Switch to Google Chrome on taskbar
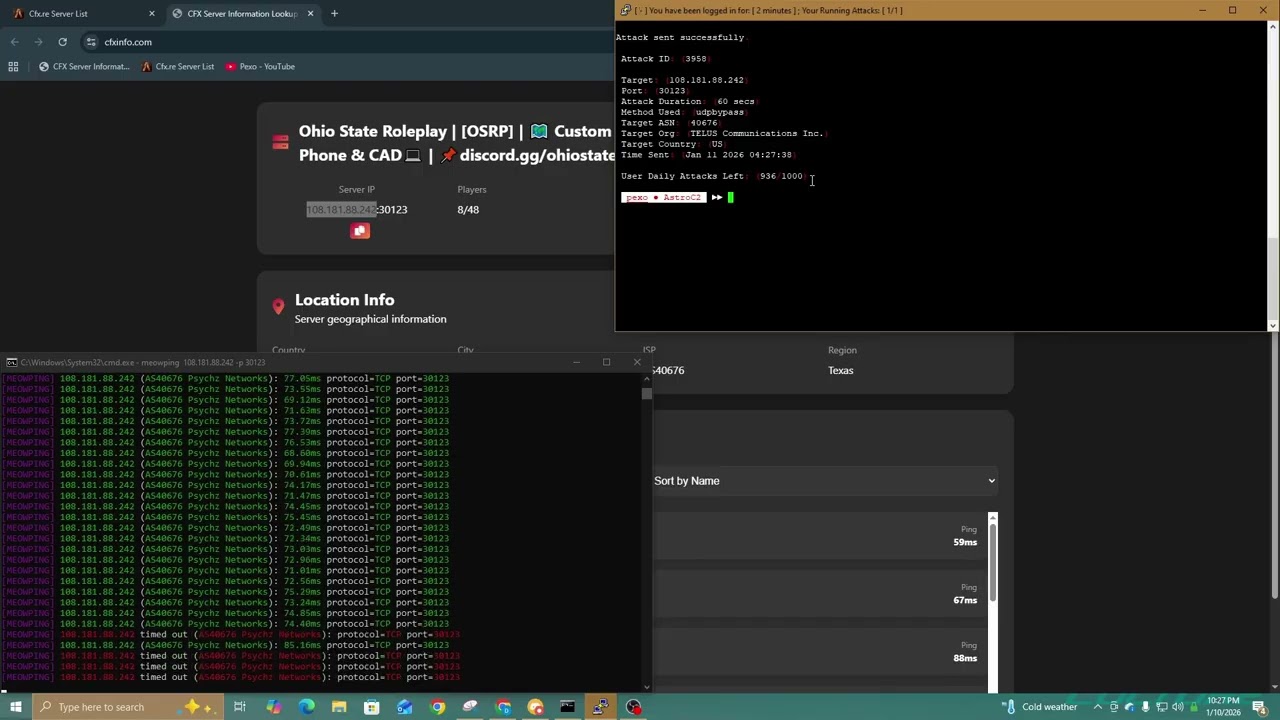Viewport: 1280px width, 720px height. pyautogui.click(x=437, y=707)
